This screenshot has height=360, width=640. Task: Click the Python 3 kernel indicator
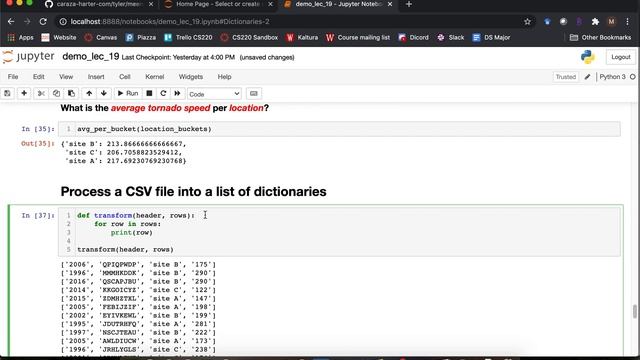(x=612, y=77)
